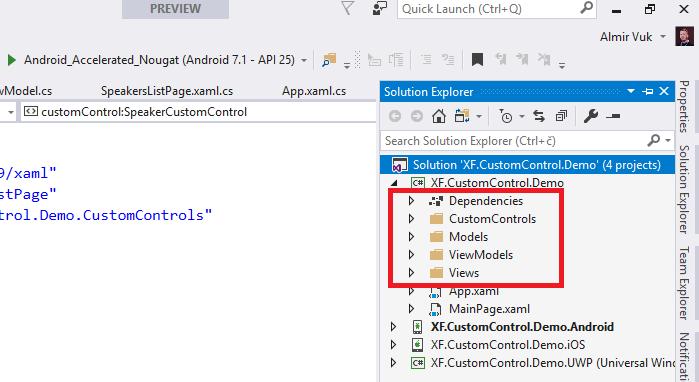Image resolution: width=699 pixels, height=382 pixels.
Task: Click the user profile avatar
Action: (684, 37)
